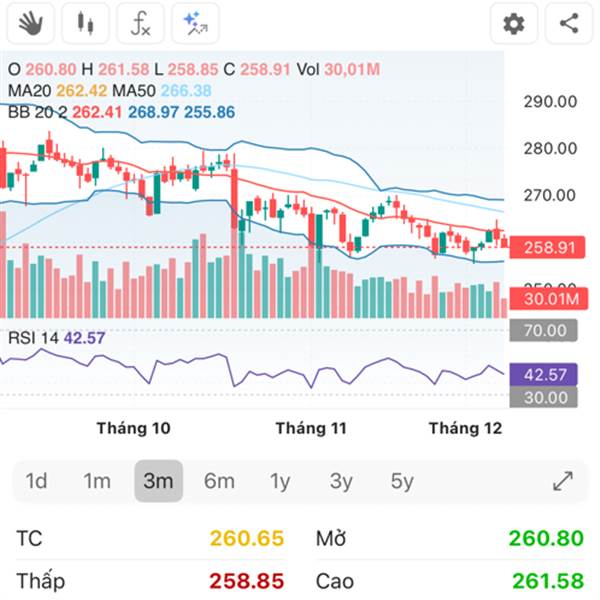Switch to the 3y timeframe
Screen dimensions: 600x600
pos(341,481)
